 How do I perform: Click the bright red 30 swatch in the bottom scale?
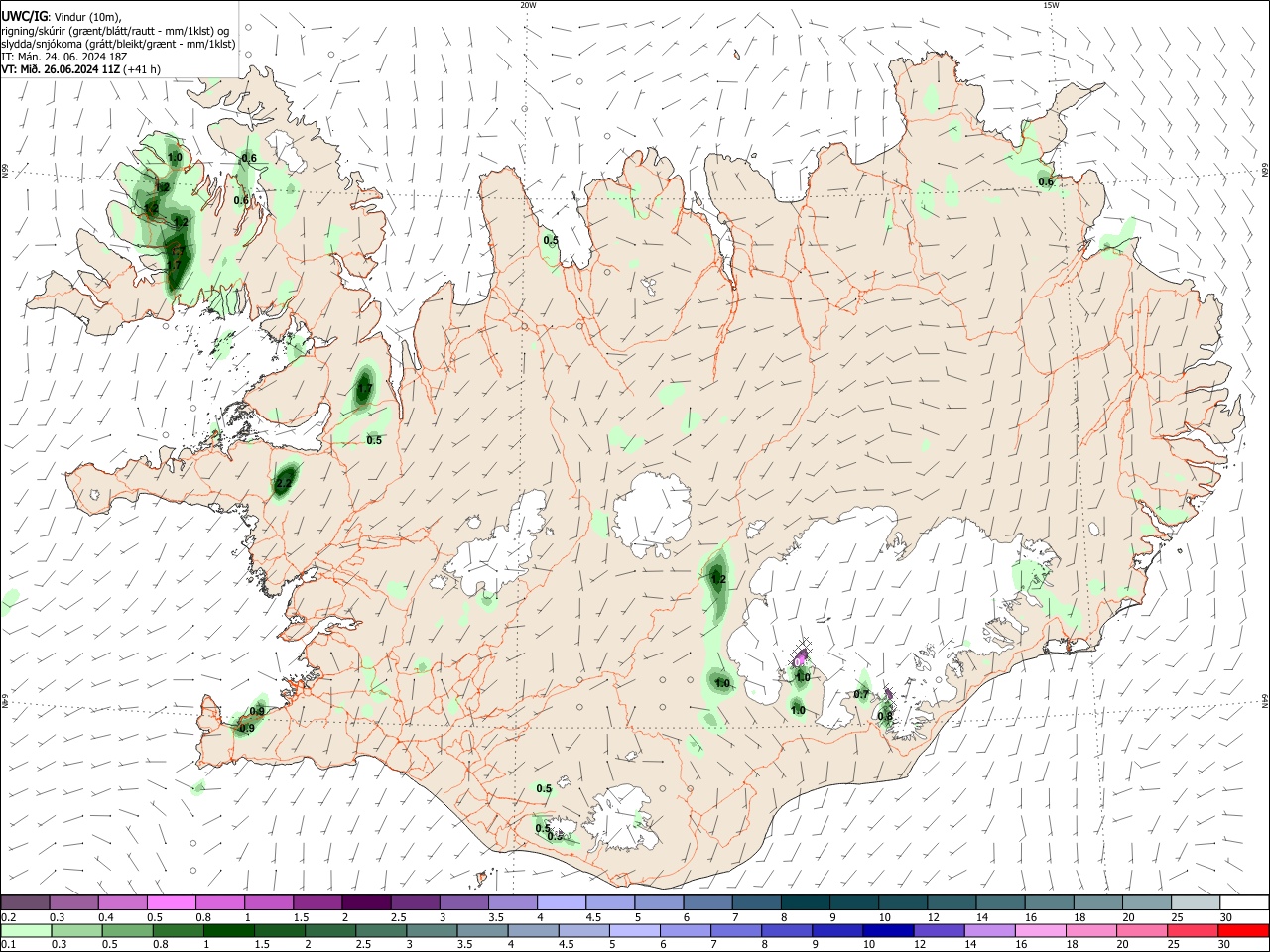1243,930
